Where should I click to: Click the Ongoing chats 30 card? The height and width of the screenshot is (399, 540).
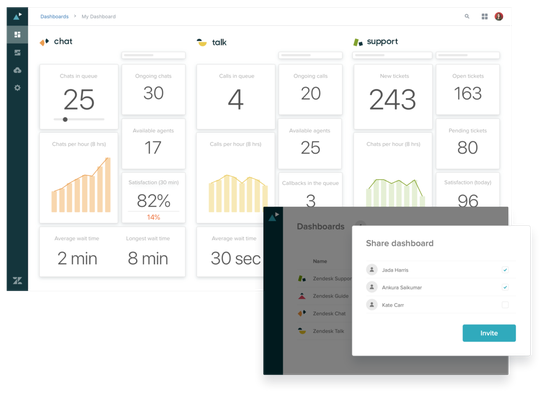[153, 90]
